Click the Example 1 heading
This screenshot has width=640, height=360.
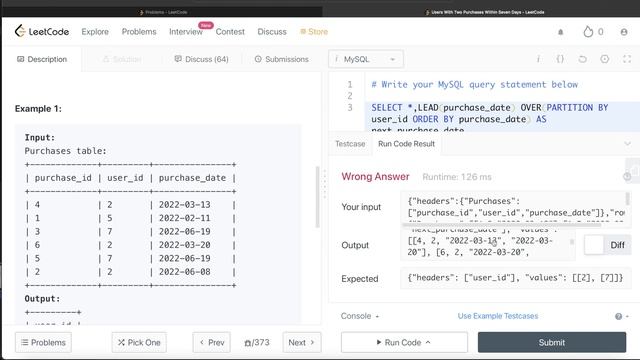[38, 109]
